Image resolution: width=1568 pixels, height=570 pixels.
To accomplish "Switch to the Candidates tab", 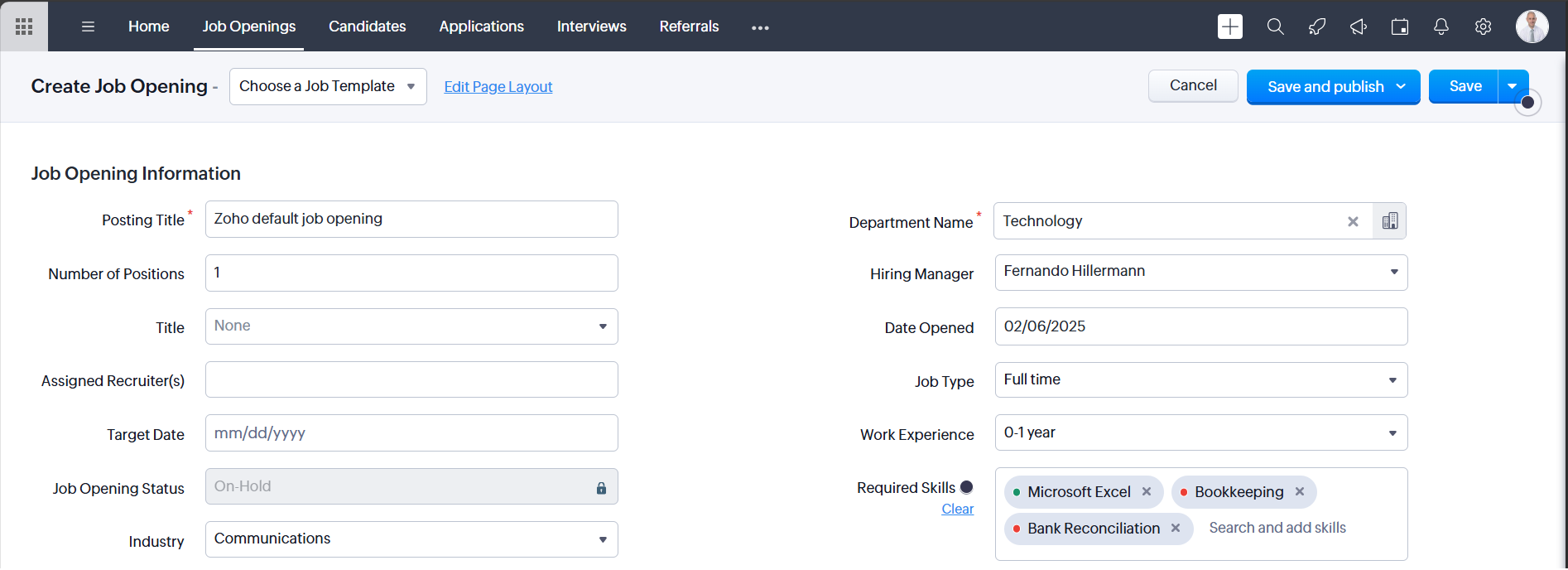I will (x=367, y=27).
